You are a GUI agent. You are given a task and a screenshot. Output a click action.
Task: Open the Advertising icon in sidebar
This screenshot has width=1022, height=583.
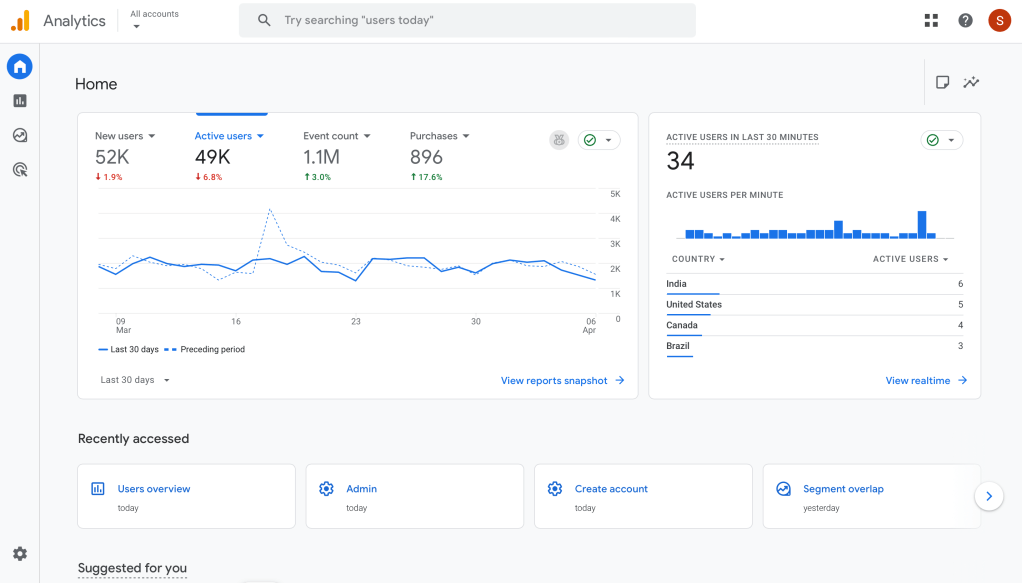[x=20, y=170]
